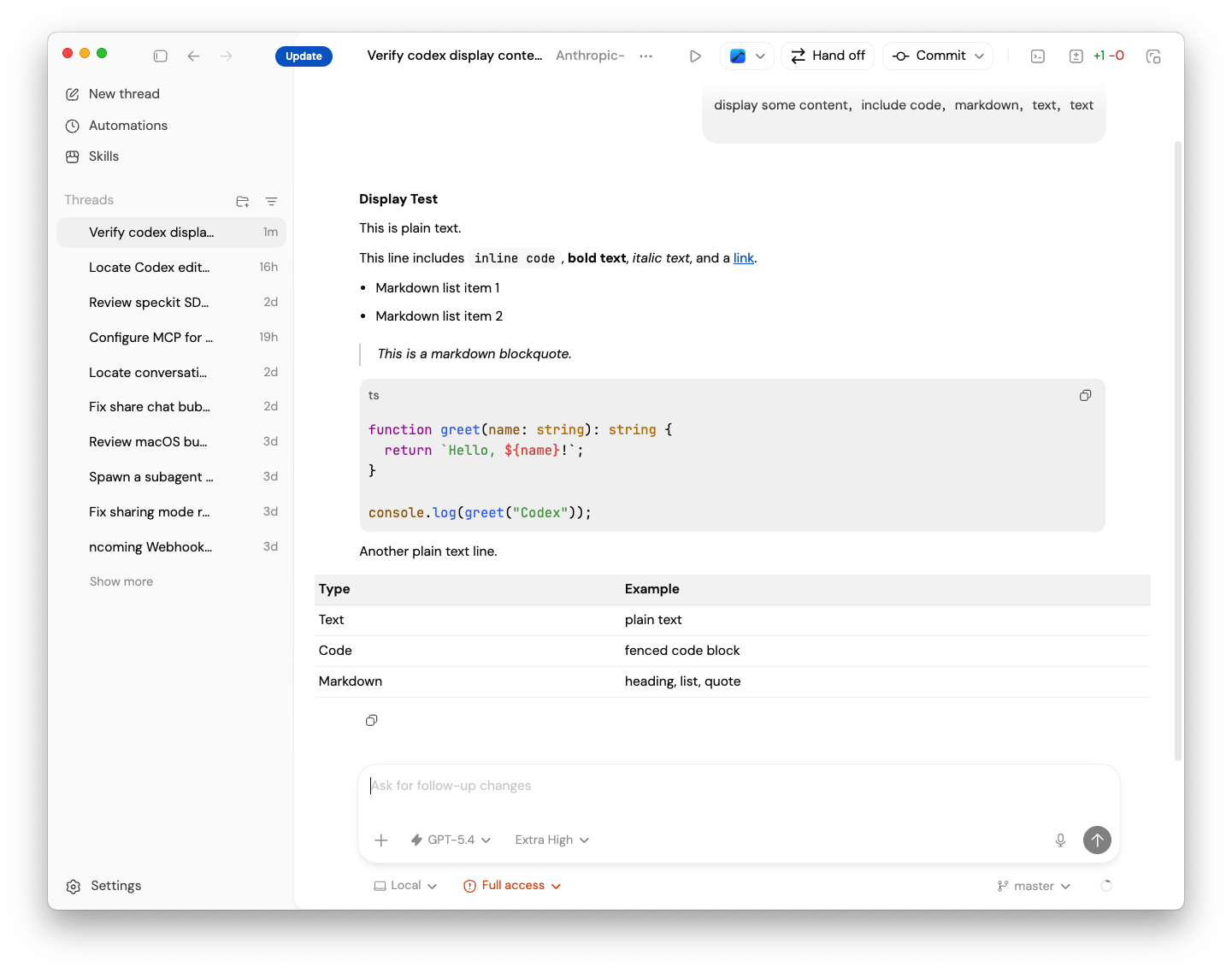Change the Full access permission dropdown
Viewport: 1232px width, 973px height.
[x=512, y=886]
